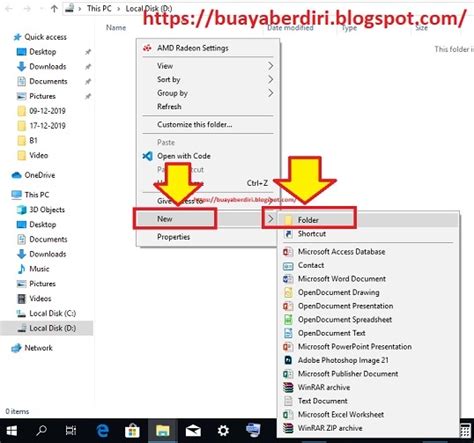474x443 pixels.
Task: Click the WinRAR ZIP archive icon
Action: (x=288, y=428)
